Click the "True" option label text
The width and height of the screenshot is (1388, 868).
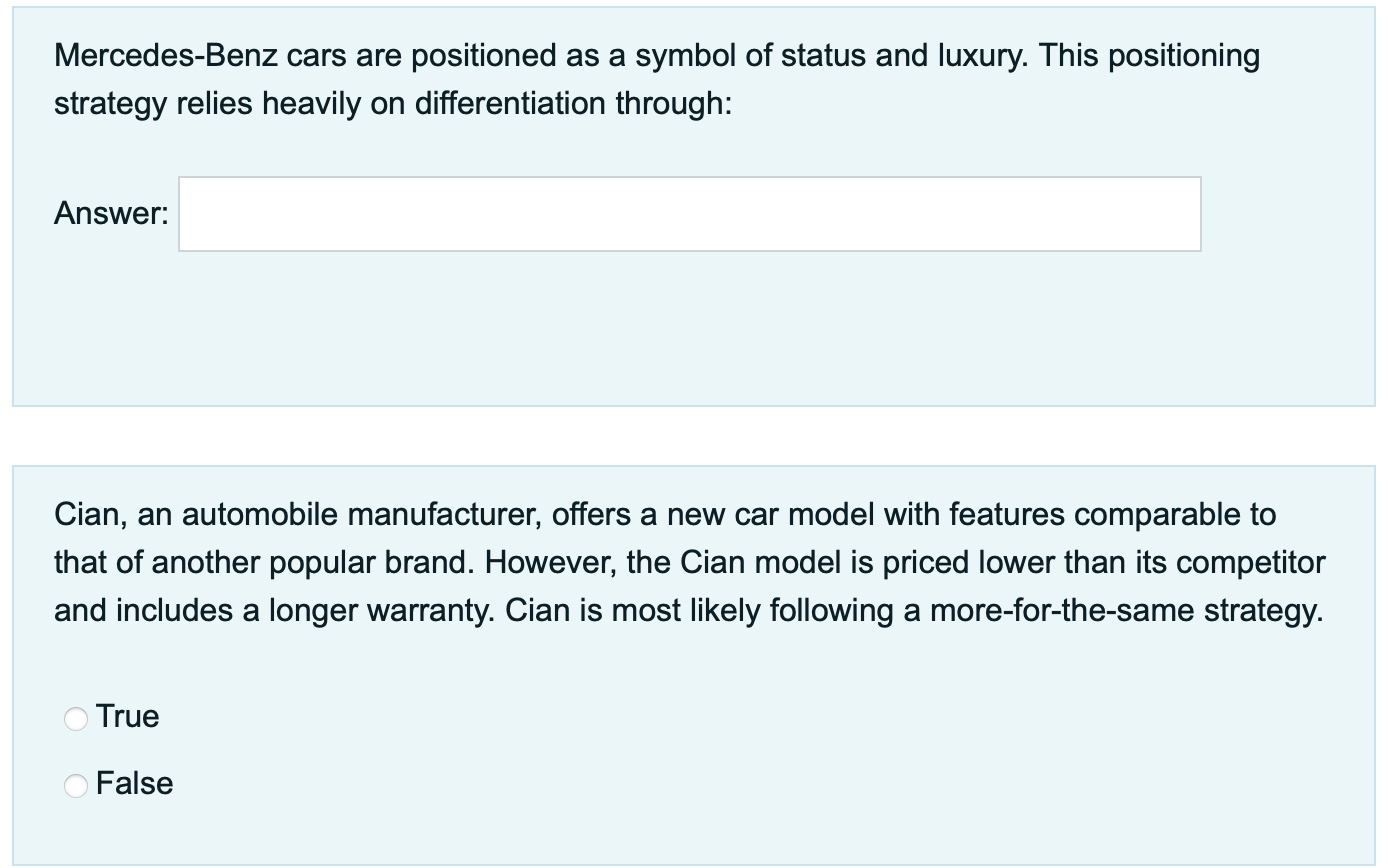128,717
